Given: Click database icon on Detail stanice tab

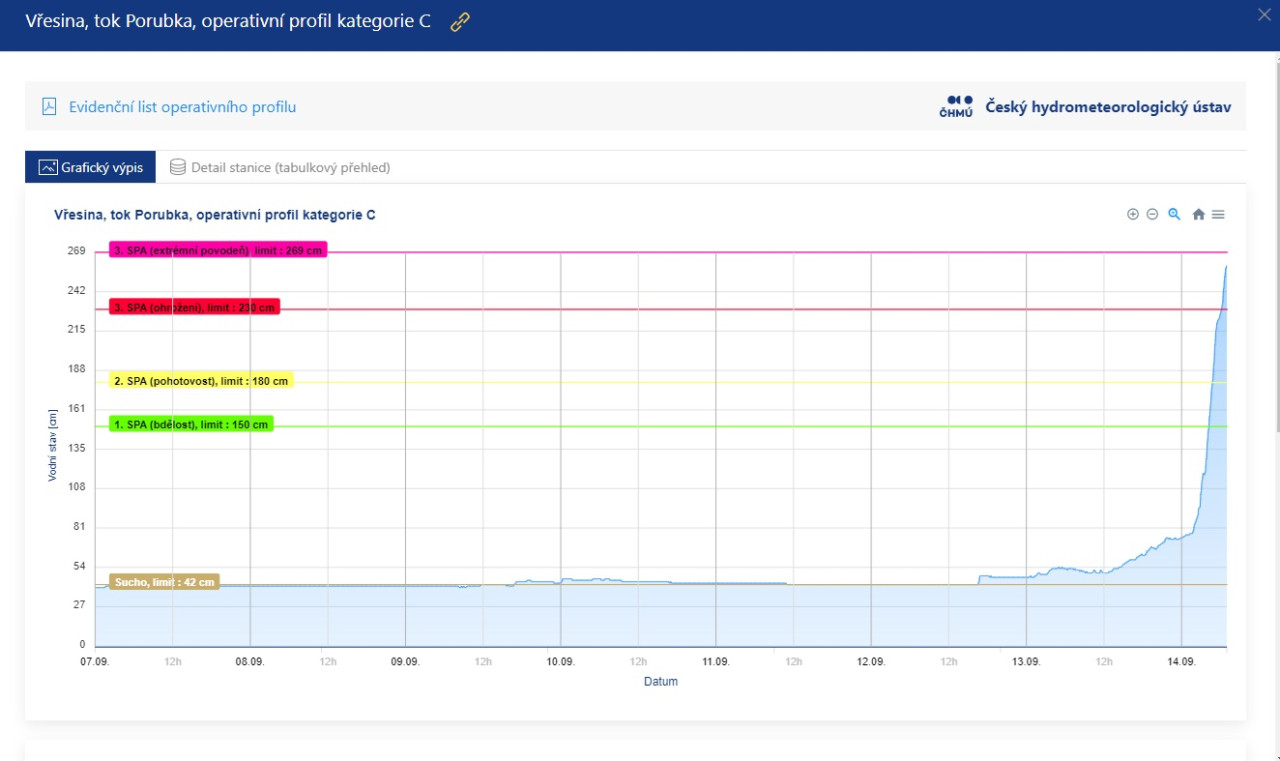Looking at the screenshot, I should [178, 168].
